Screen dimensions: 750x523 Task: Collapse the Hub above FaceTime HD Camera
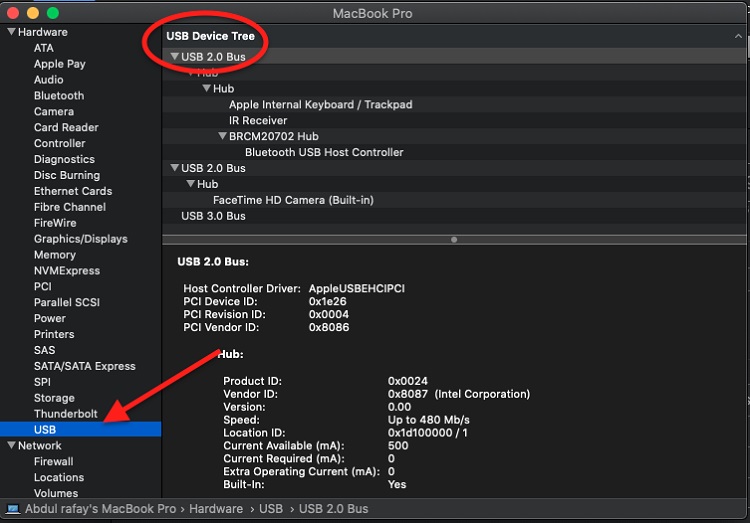tap(190, 184)
